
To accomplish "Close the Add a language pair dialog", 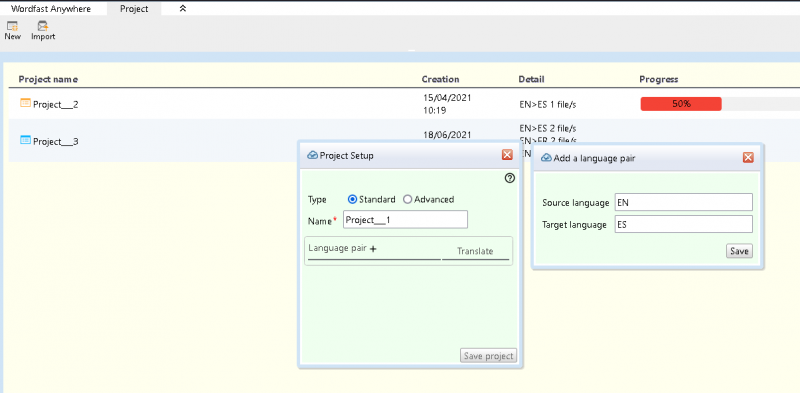I will coord(748,158).
